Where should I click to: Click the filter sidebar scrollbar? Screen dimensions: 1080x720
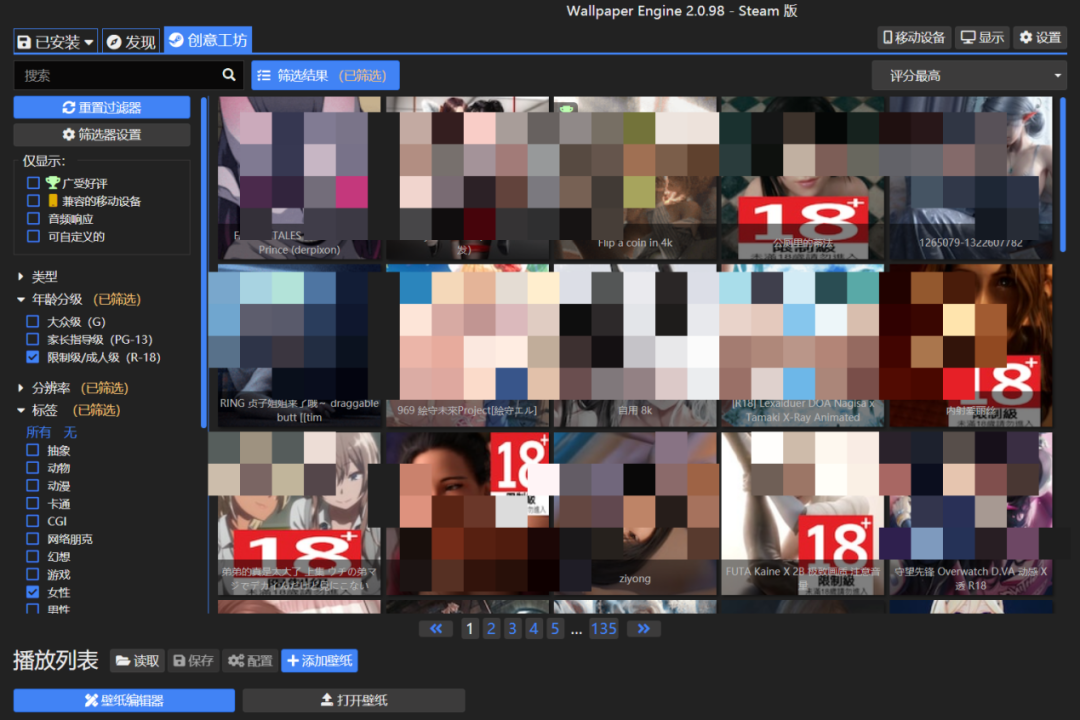pos(204,262)
